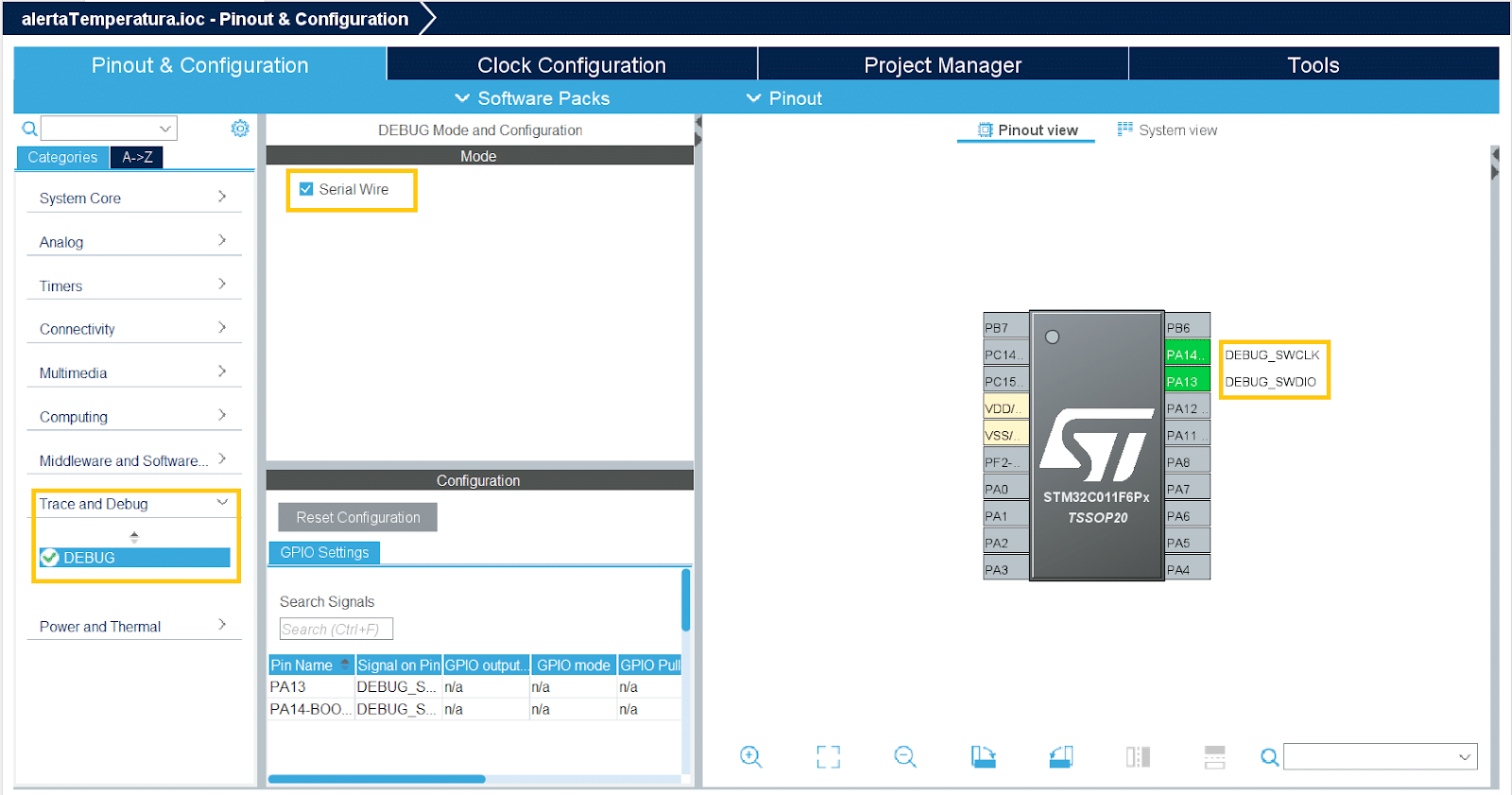
Task: Zoom in on the pinout view
Action: (751, 756)
